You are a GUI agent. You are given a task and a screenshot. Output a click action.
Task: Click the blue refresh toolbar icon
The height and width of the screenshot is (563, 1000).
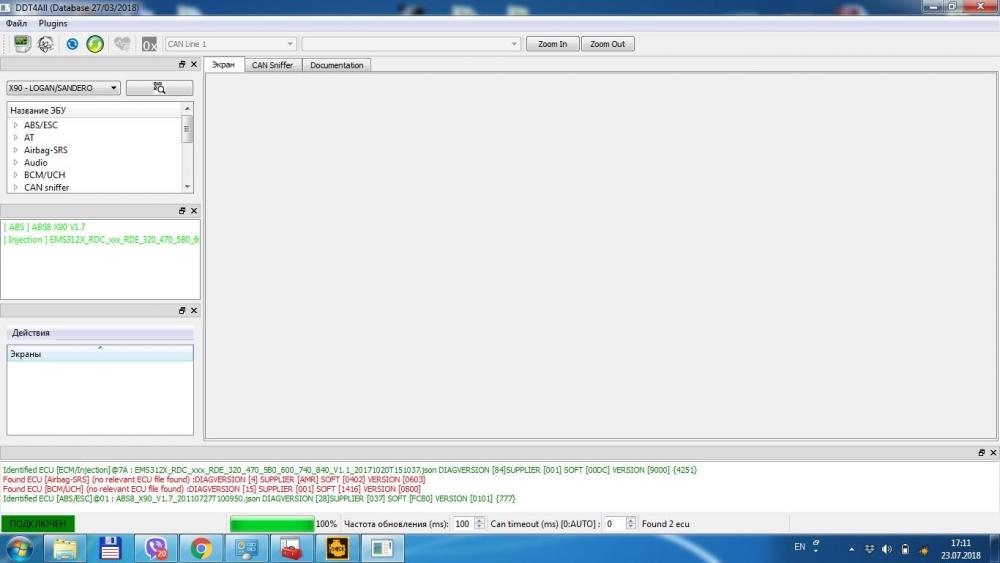(72, 44)
